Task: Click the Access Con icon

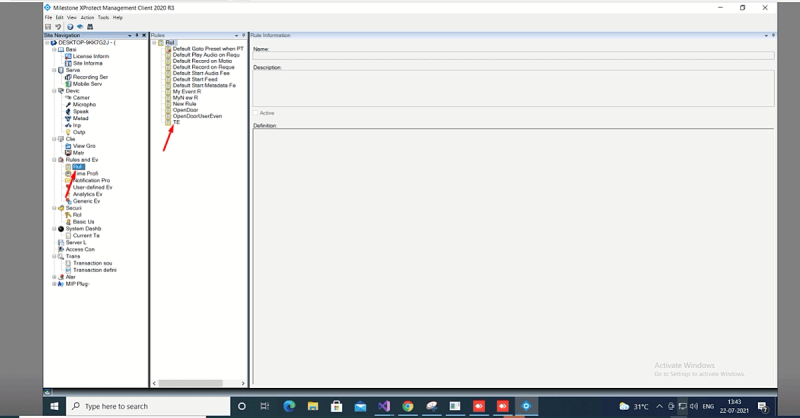Action: click(61, 250)
